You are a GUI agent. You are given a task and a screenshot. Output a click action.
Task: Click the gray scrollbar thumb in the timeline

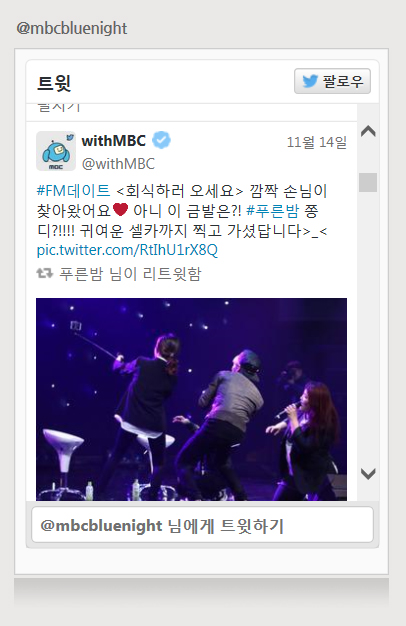368,182
